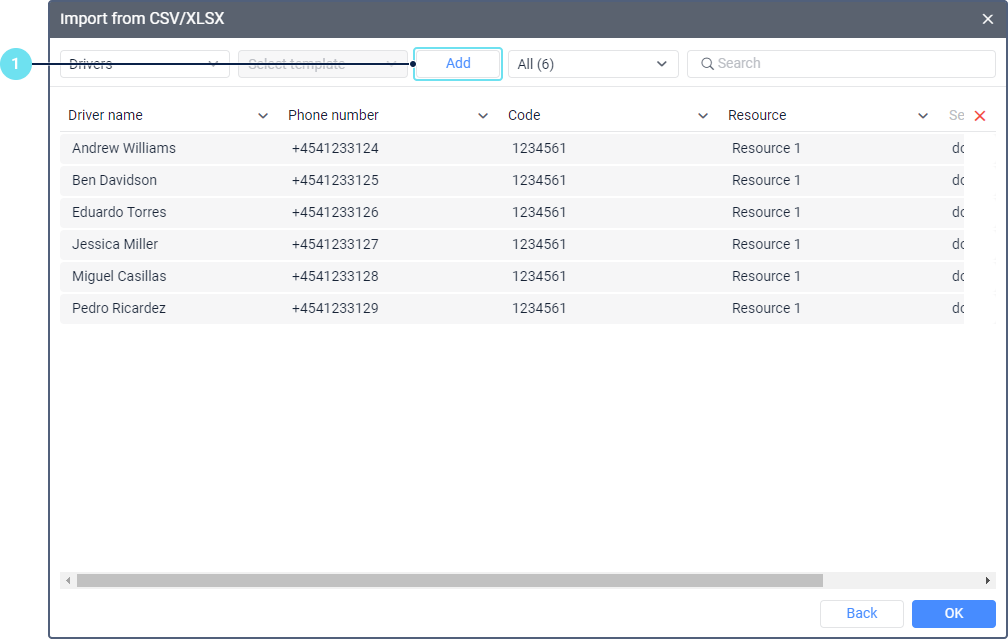Open the Resource column dropdown
This screenshot has width=1008, height=639.
coord(923,116)
